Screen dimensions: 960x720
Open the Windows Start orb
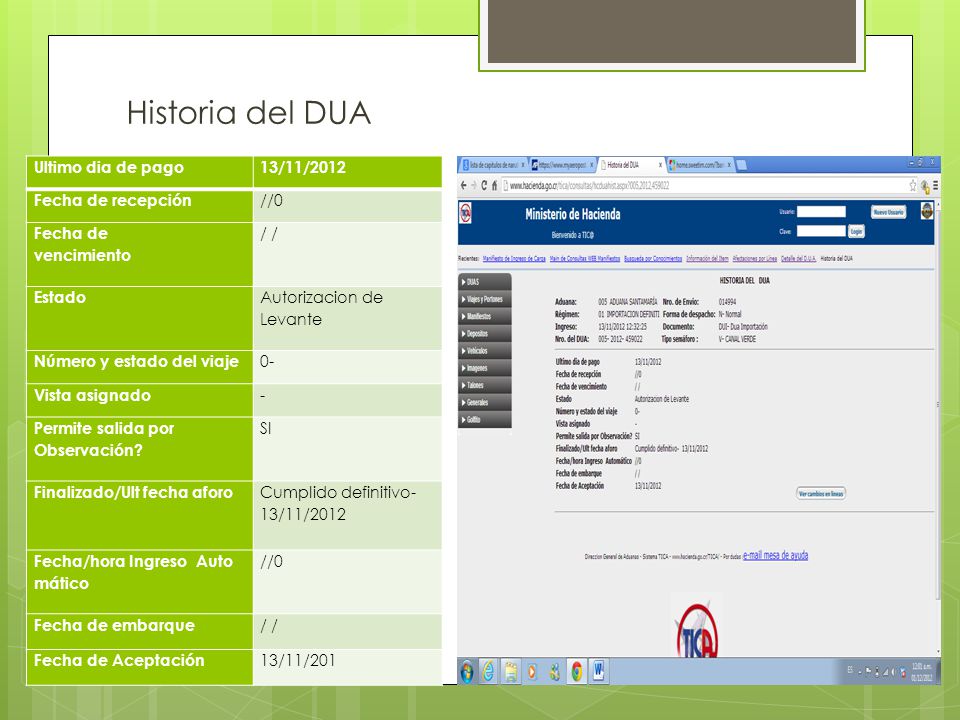(x=467, y=672)
